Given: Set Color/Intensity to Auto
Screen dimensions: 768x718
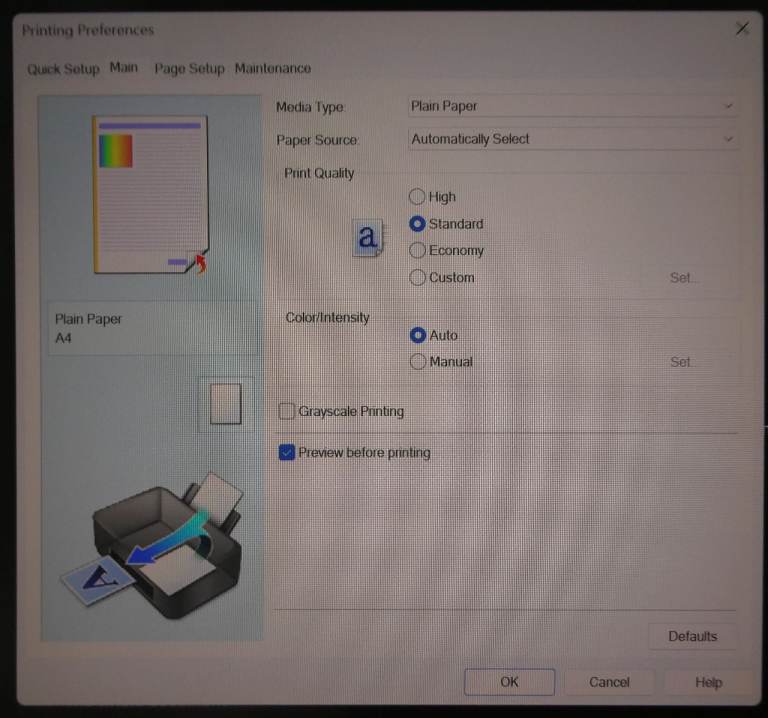Looking at the screenshot, I should pos(418,335).
